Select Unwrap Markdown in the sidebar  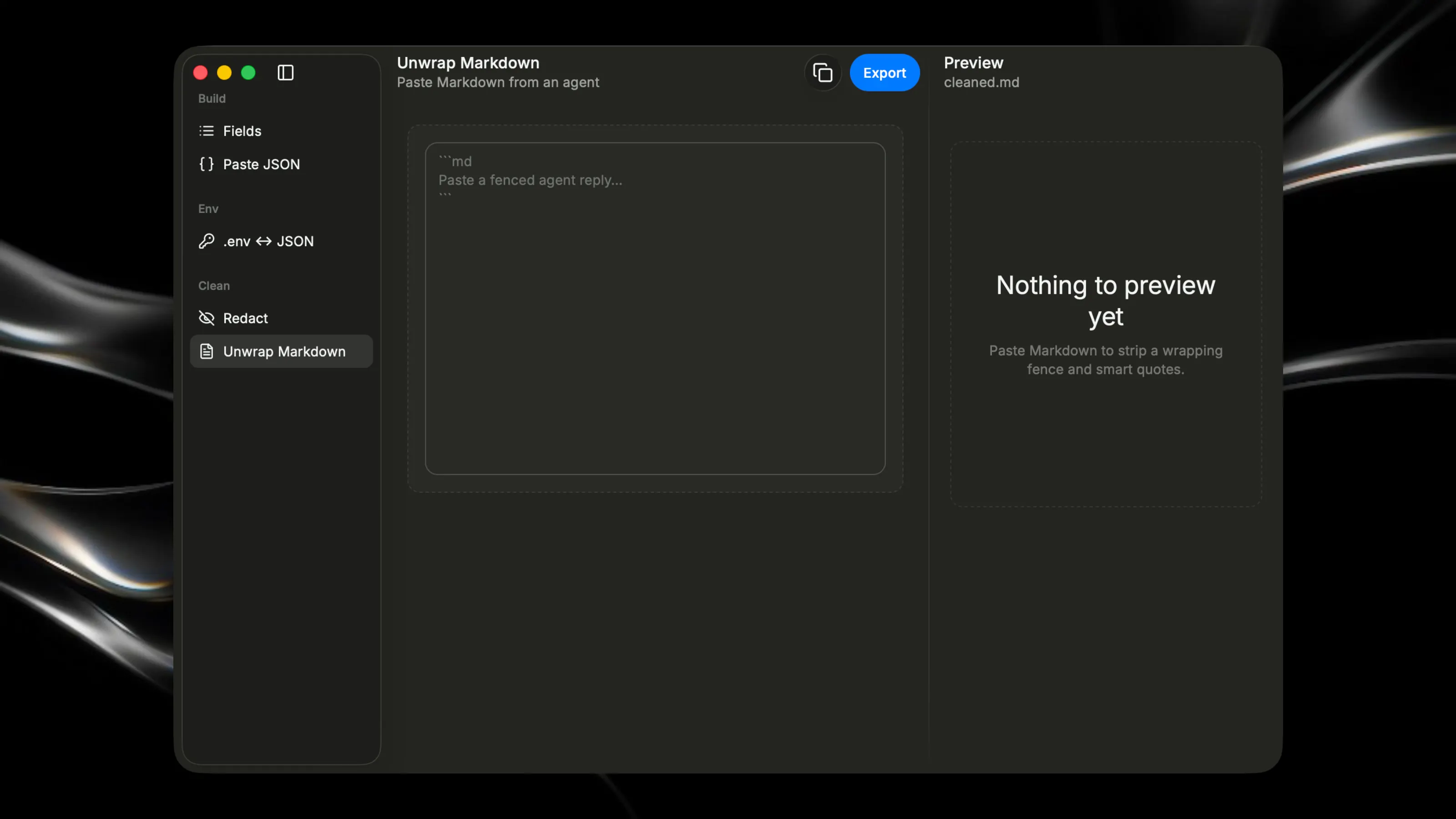pyautogui.click(x=281, y=352)
